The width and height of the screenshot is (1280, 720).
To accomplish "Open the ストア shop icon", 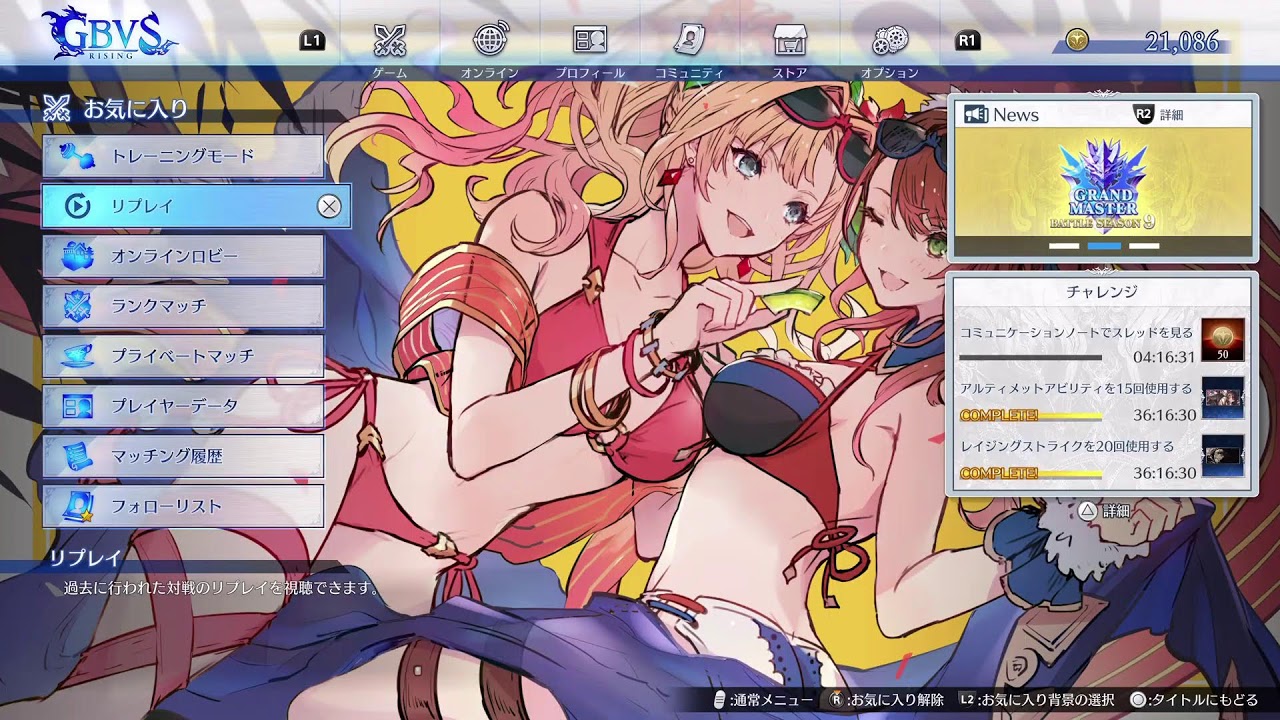I will 790,41.
